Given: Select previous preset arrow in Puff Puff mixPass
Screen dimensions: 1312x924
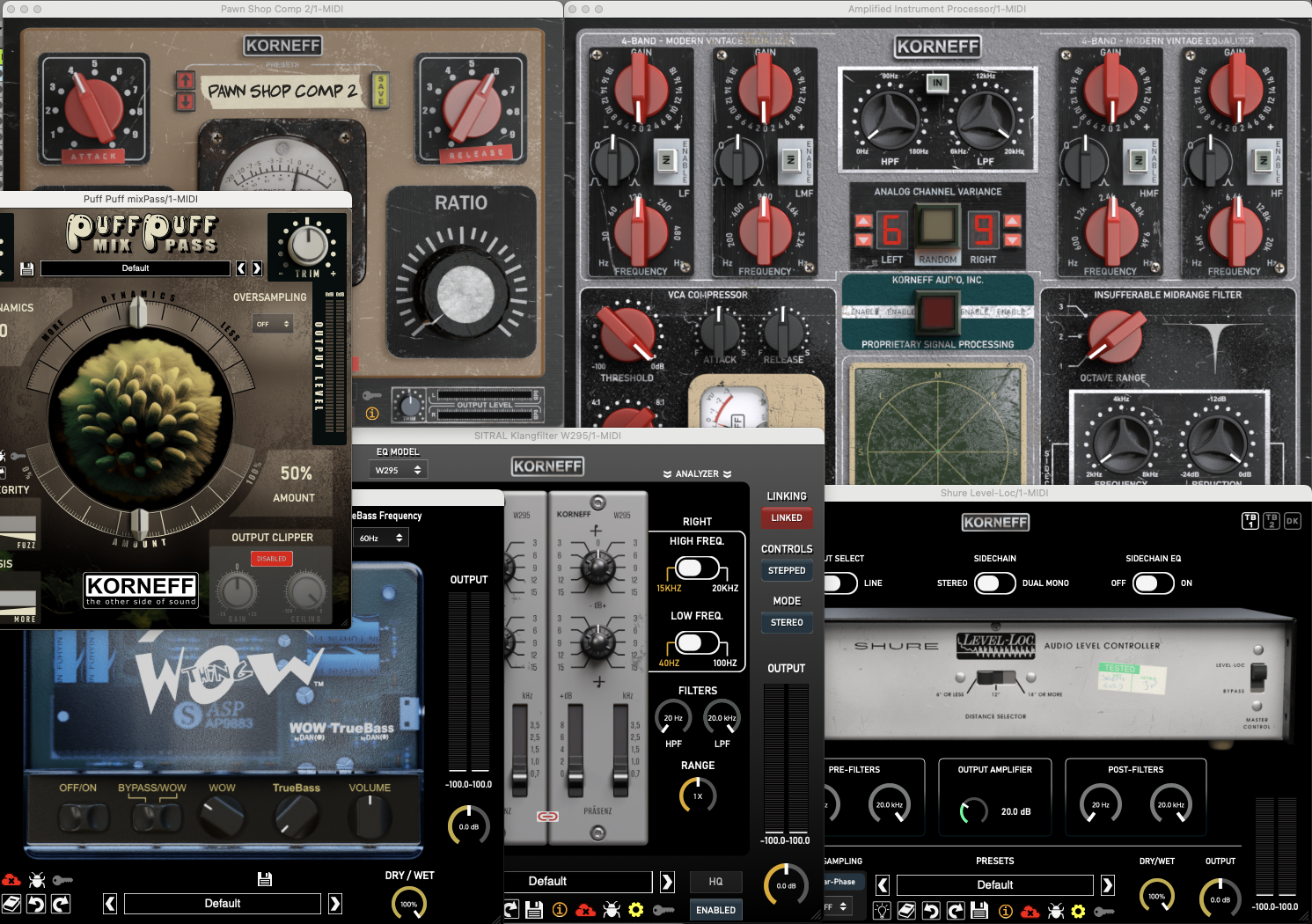Looking at the screenshot, I should pos(241,268).
